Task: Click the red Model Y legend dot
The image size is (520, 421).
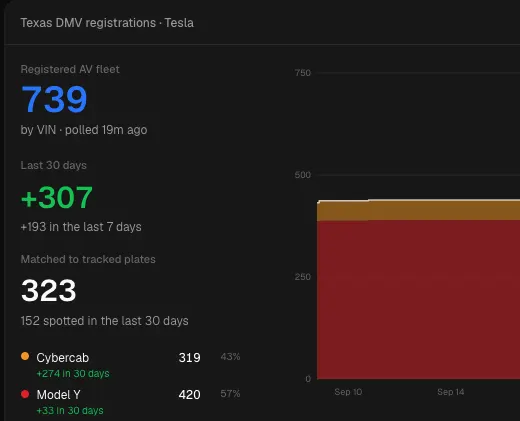Action: tap(25, 394)
